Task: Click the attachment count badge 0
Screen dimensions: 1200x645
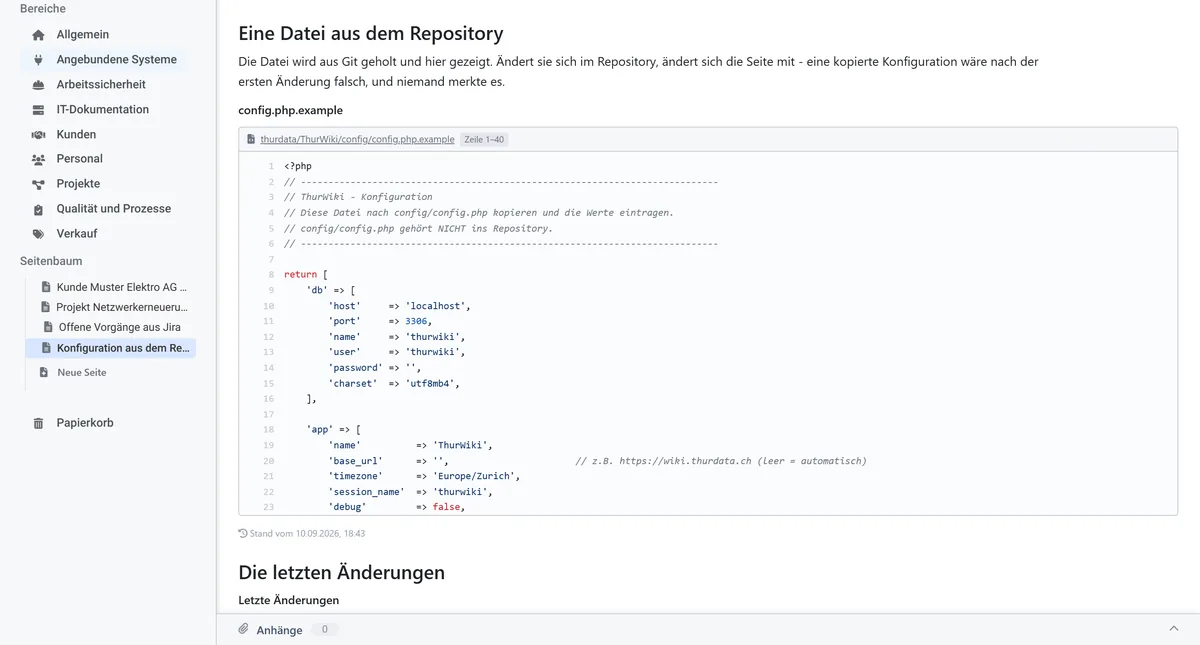Action: click(x=324, y=630)
